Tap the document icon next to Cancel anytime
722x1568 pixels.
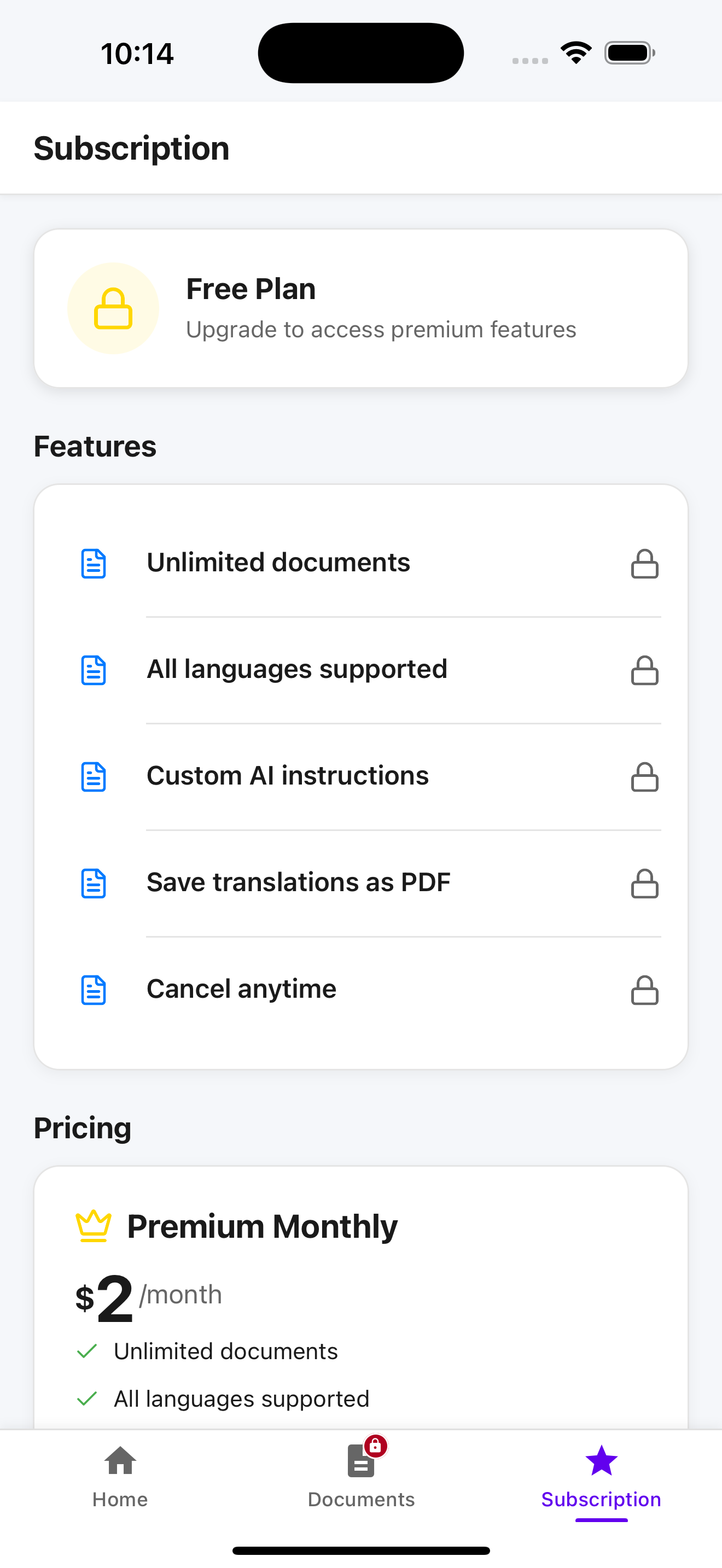point(94,989)
